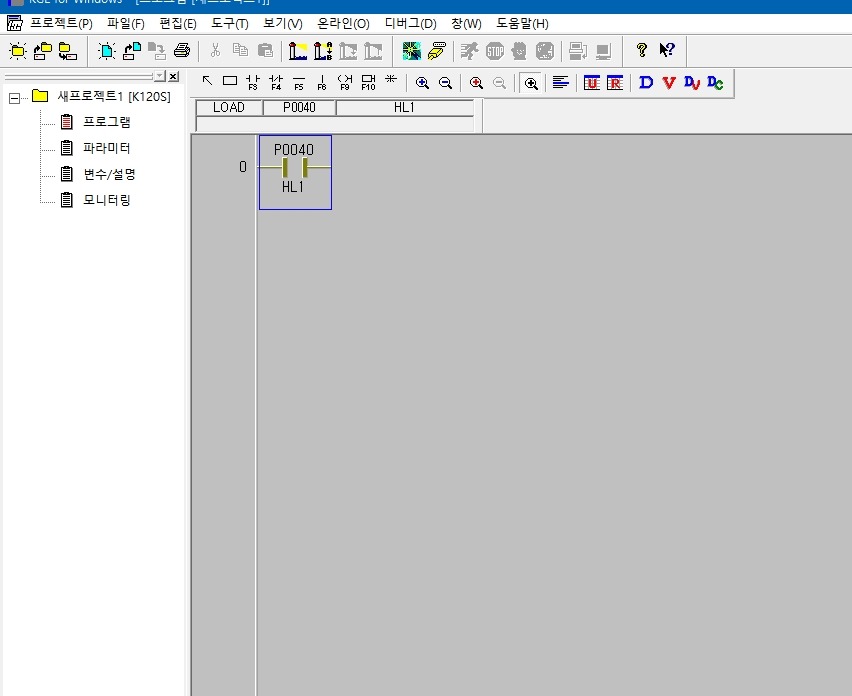Select 모니터링 in the project tree
Screen dimensions: 852x696
click(x=106, y=200)
